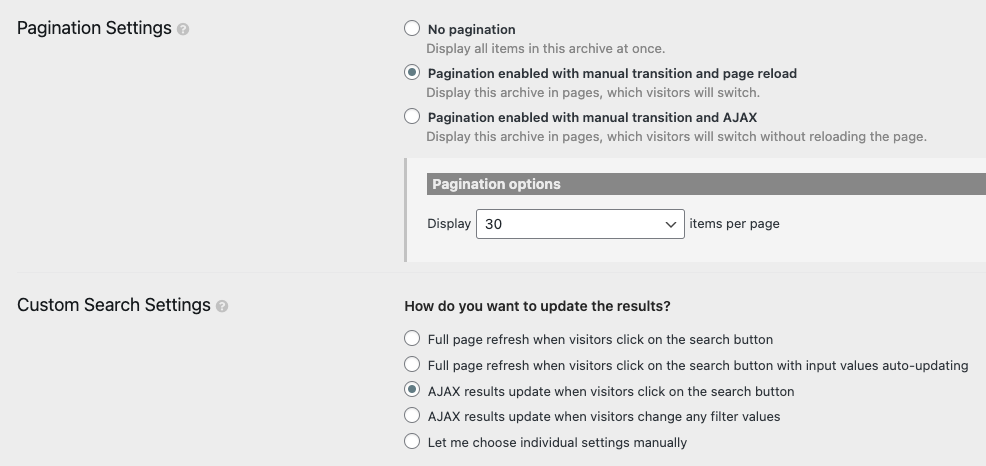Choose full page refresh with input values auto-updating
Image resolution: width=986 pixels, height=466 pixels.
coord(412,364)
